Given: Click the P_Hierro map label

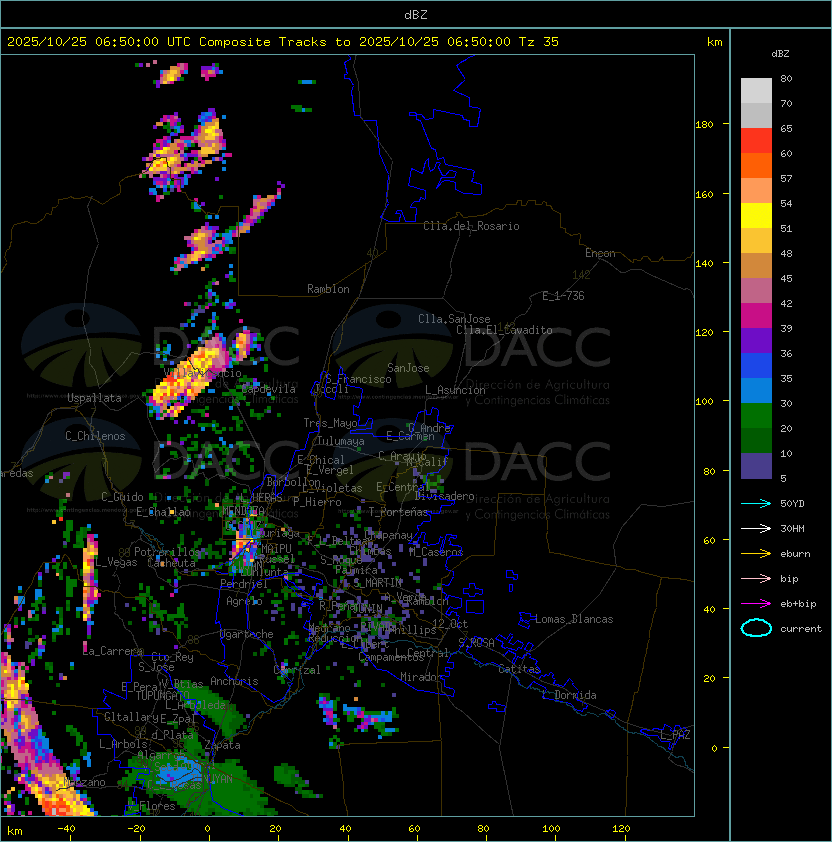Looking at the screenshot, I should [317, 502].
